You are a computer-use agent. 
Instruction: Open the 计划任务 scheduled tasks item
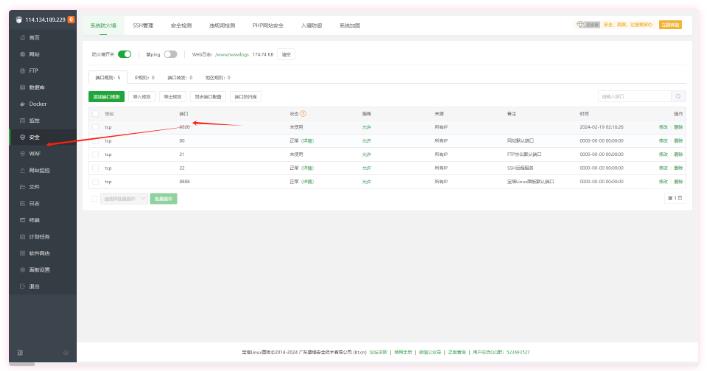43,237
